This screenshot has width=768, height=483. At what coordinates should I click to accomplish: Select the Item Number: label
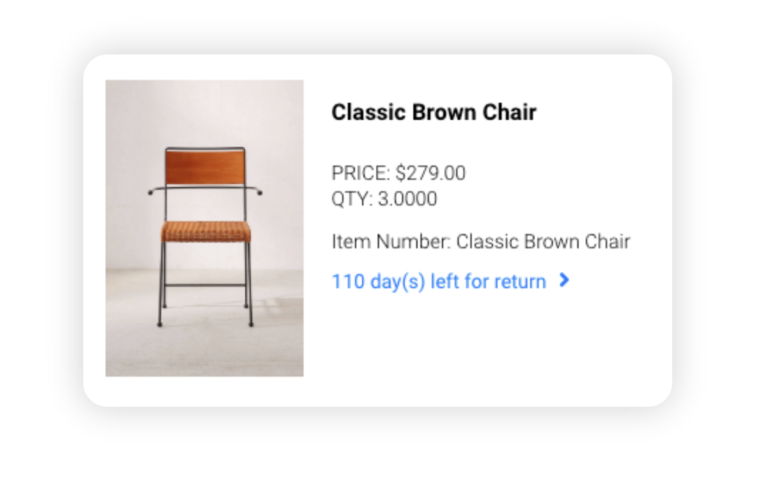391,242
